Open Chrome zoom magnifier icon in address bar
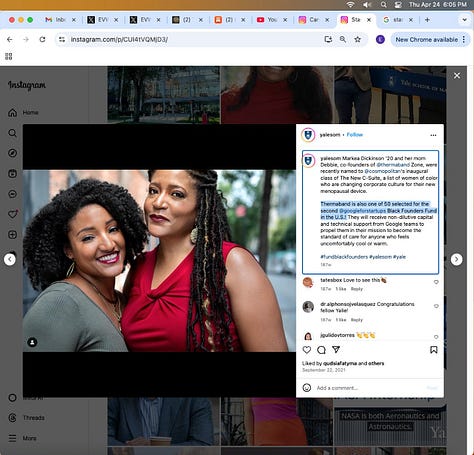Screen dimensions: 474x455 pyautogui.click(x=343, y=39)
